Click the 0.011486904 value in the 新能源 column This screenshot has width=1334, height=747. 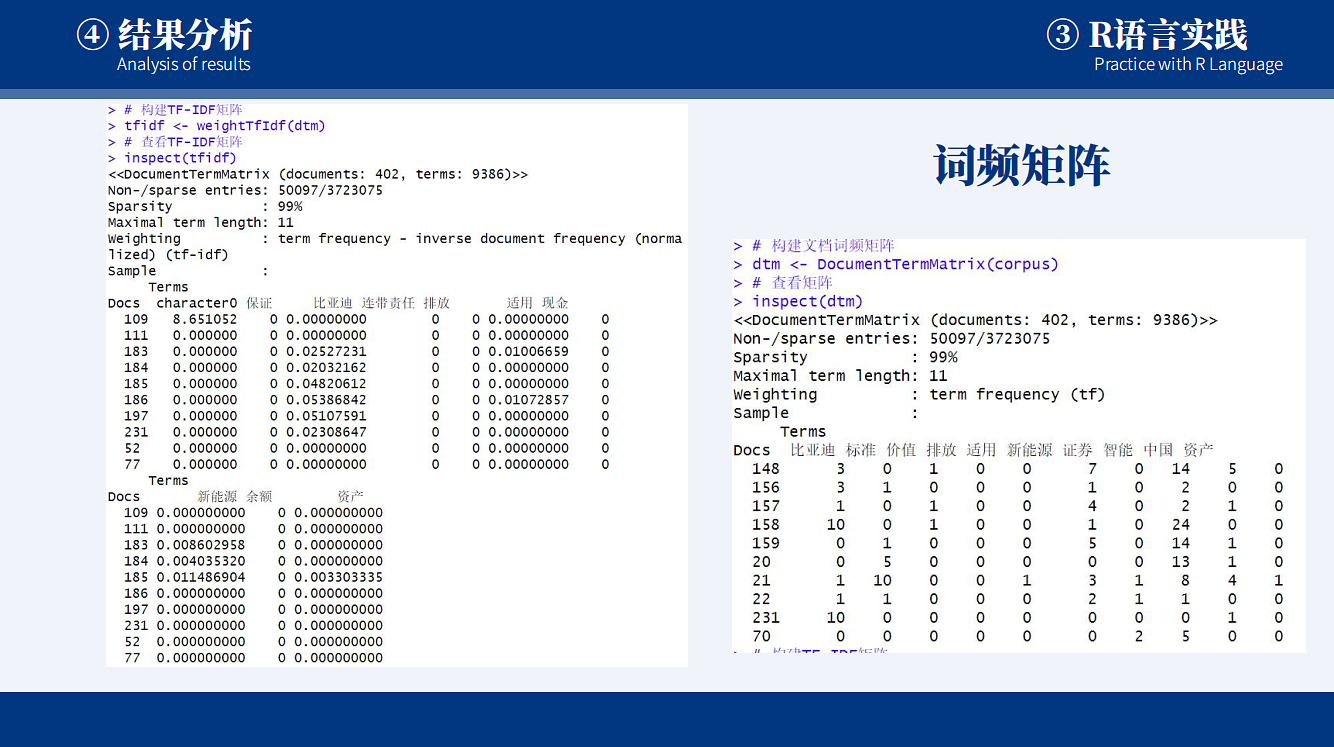point(200,577)
